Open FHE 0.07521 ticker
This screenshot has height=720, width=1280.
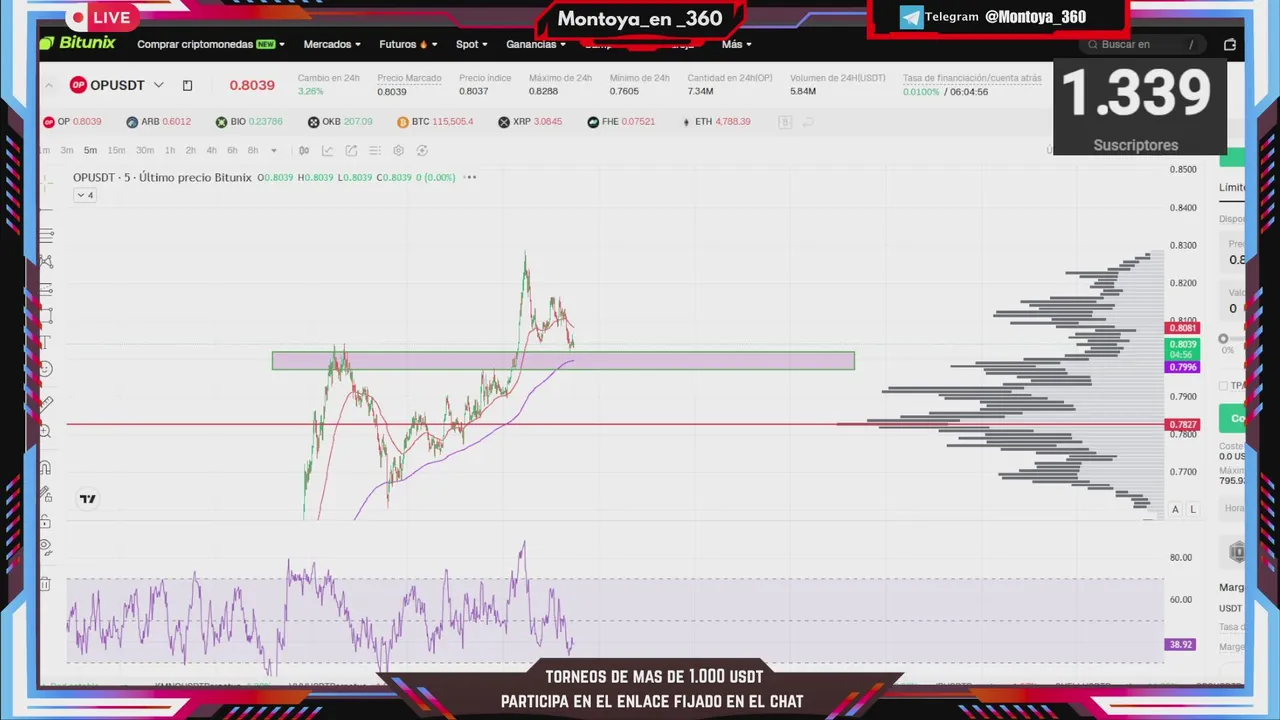pos(621,122)
